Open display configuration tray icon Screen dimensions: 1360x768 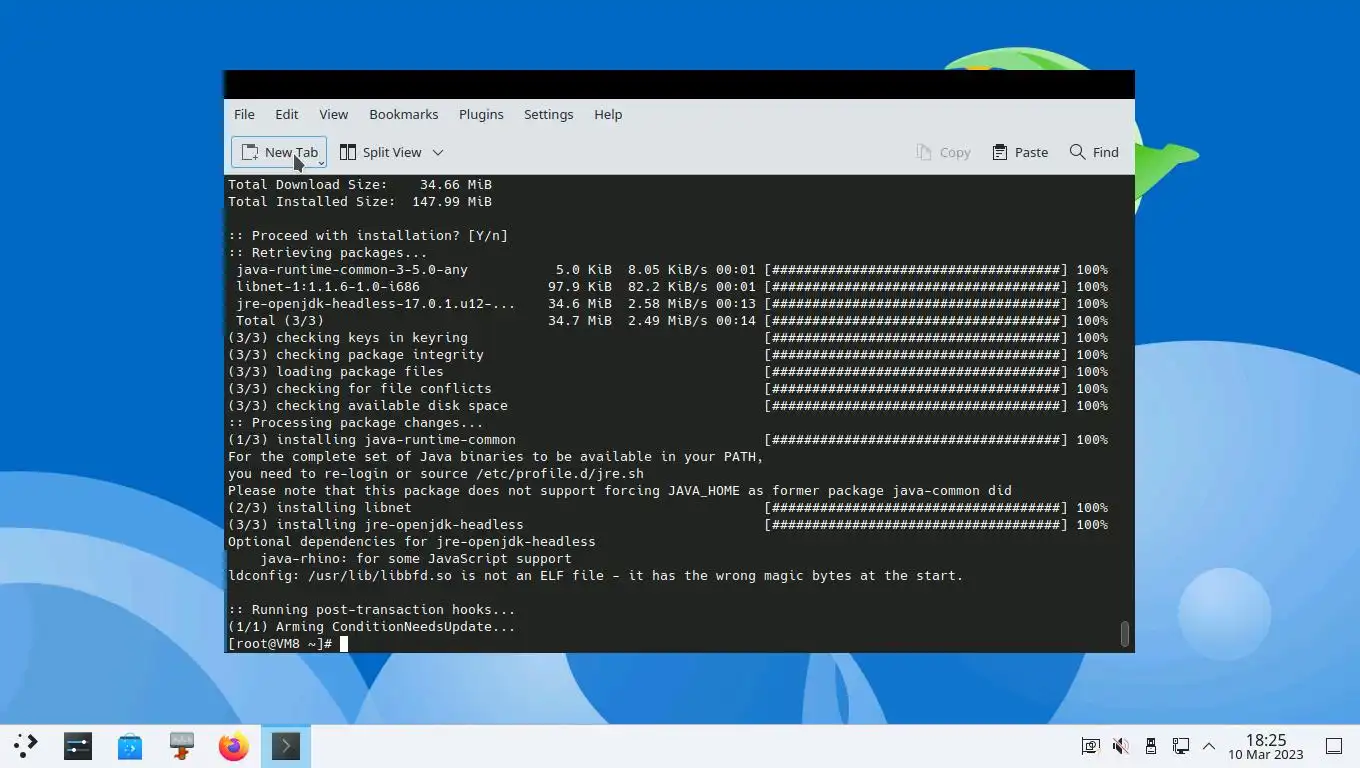point(1090,746)
